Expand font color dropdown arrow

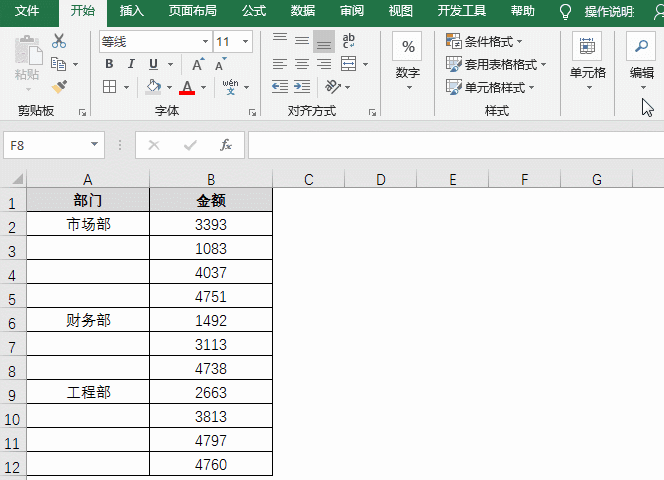(x=203, y=87)
